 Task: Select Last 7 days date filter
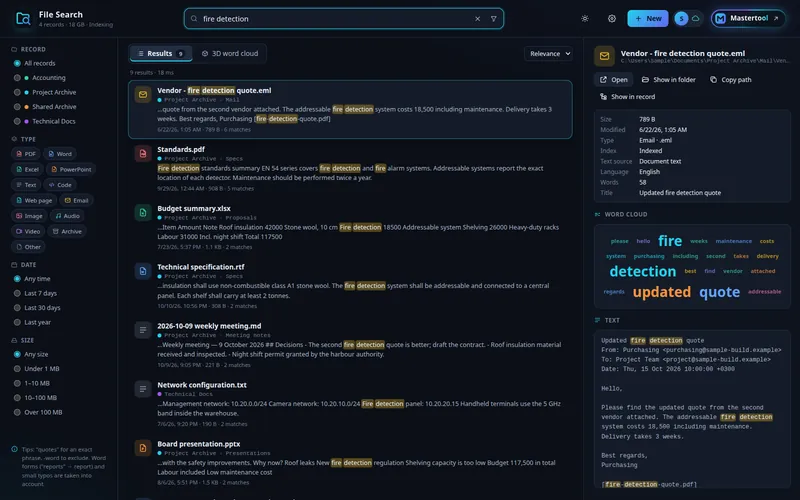(35, 293)
